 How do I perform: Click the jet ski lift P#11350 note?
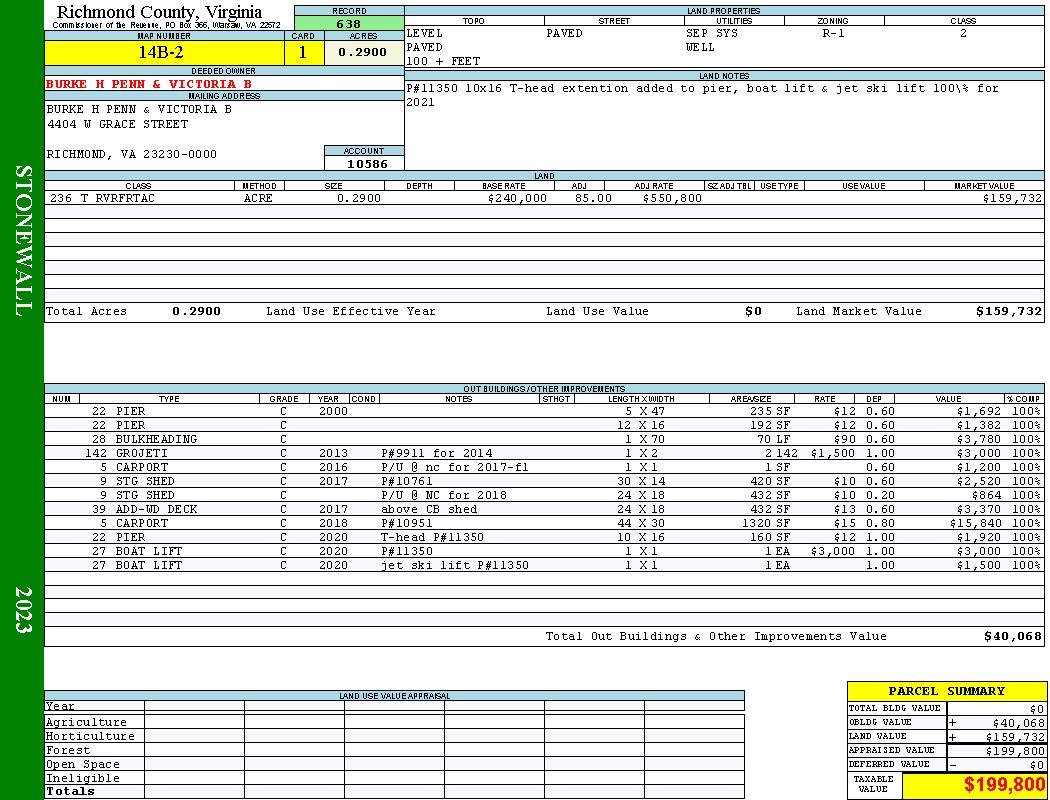[455, 566]
